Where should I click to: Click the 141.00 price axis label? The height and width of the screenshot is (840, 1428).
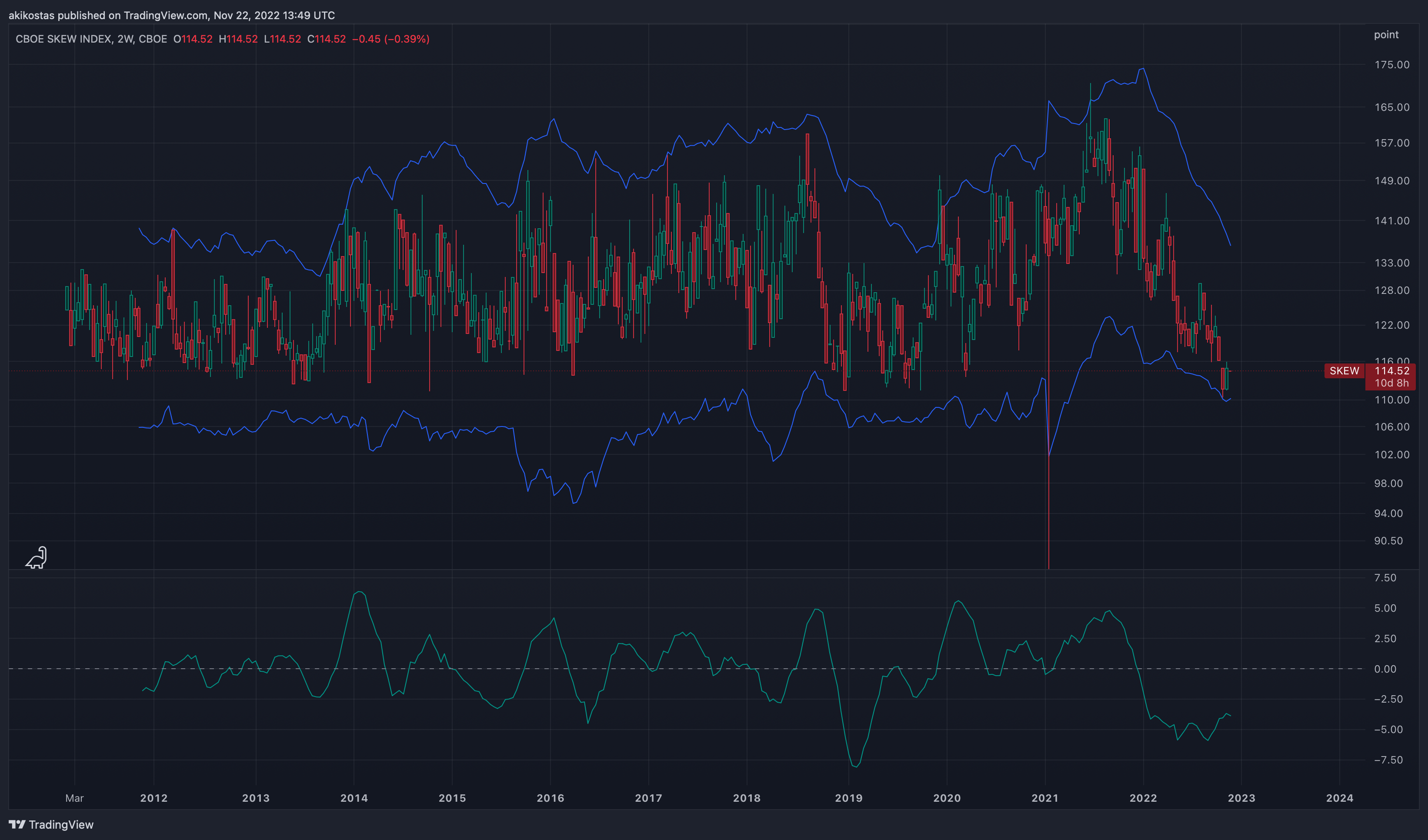[x=1392, y=221]
